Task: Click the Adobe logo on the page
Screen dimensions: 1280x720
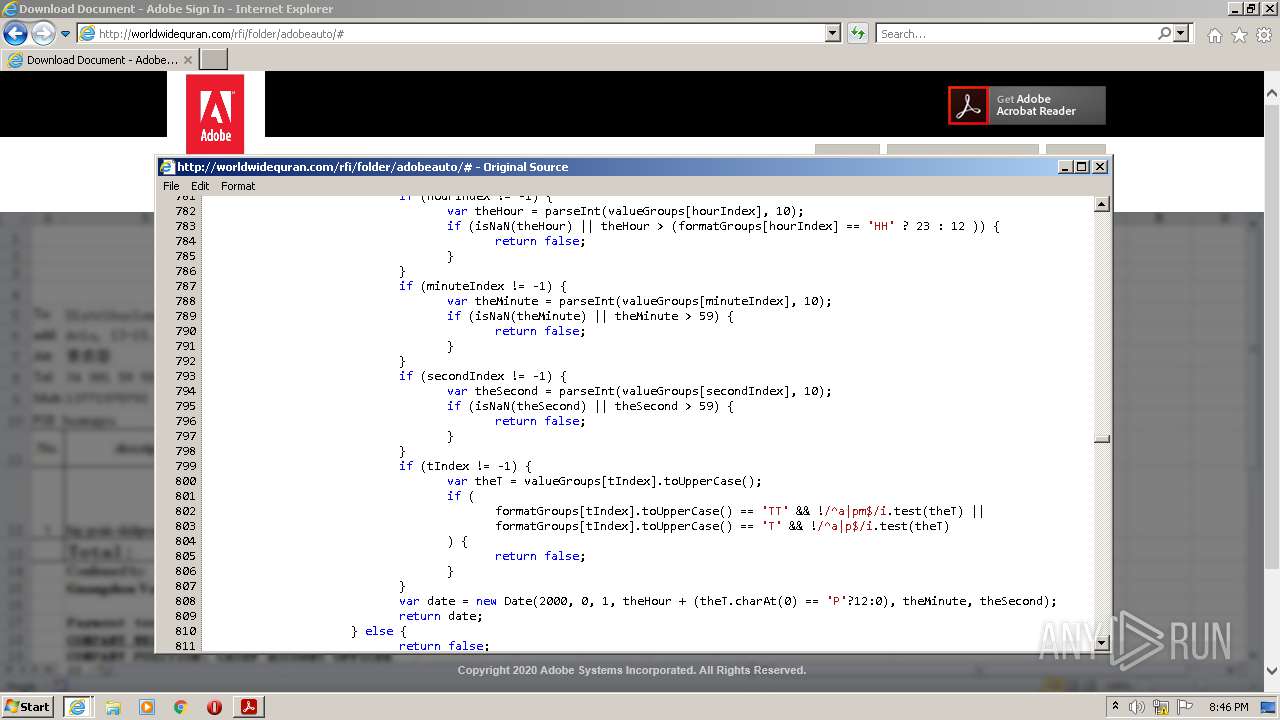Action: point(215,114)
